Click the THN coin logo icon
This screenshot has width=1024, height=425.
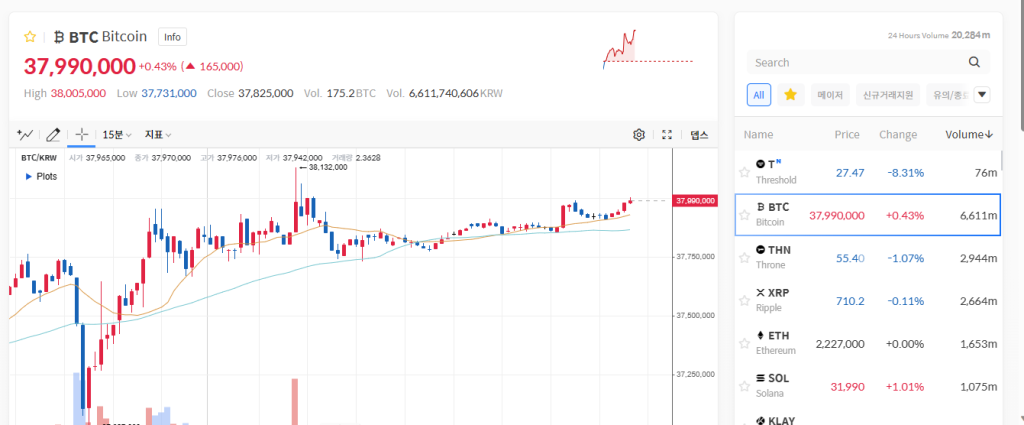pyautogui.click(x=760, y=249)
